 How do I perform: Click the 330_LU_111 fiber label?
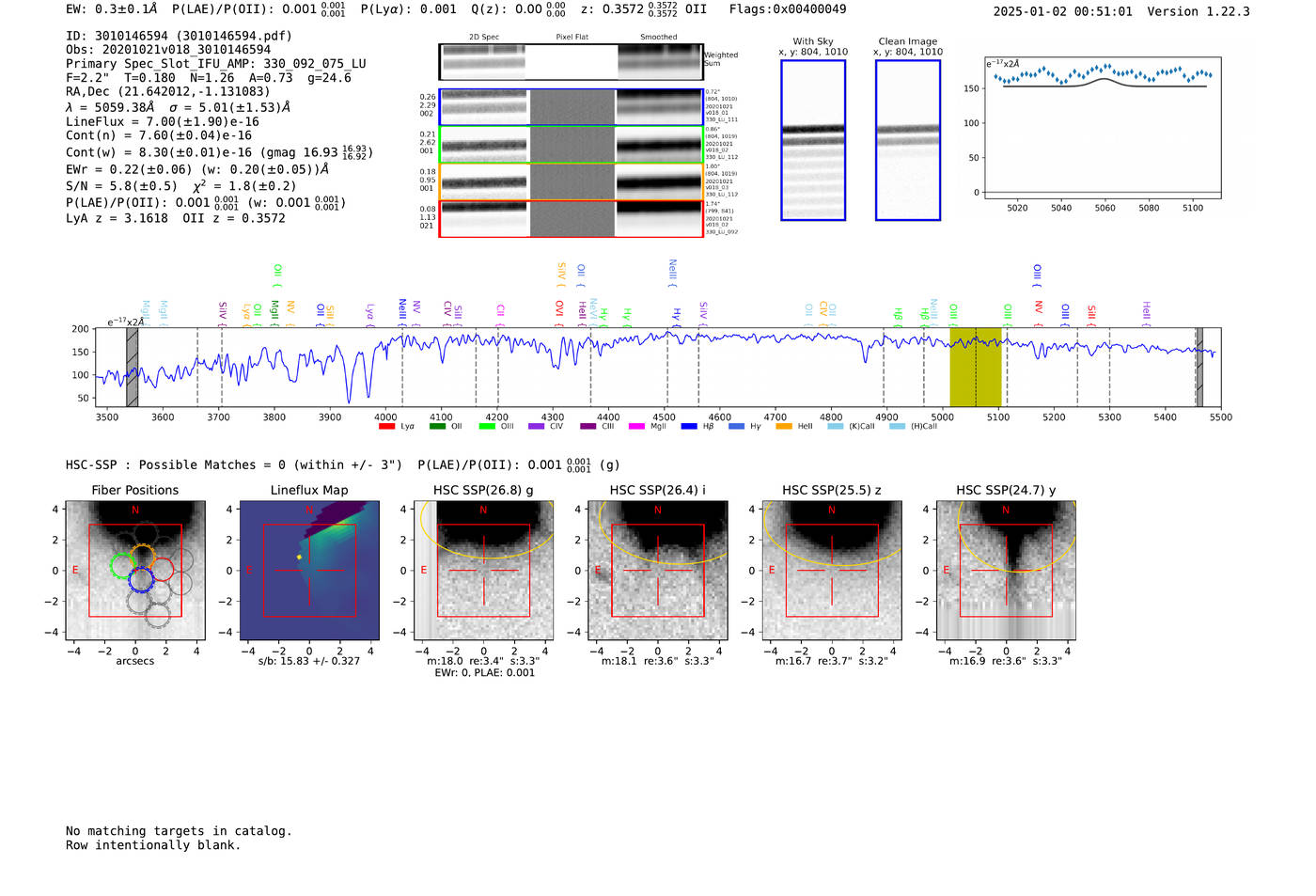pyautogui.click(x=722, y=119)
